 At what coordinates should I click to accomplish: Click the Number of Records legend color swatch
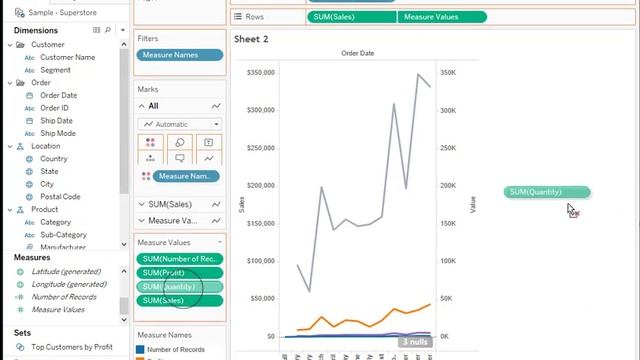coord(140,349)
